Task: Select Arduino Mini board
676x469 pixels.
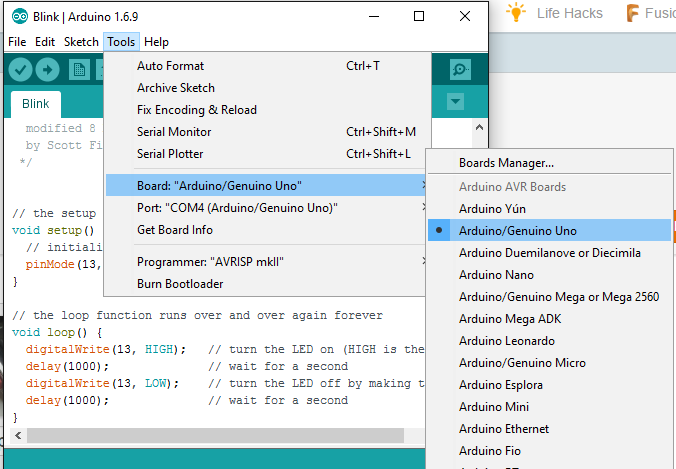Action: pos(550,406)
